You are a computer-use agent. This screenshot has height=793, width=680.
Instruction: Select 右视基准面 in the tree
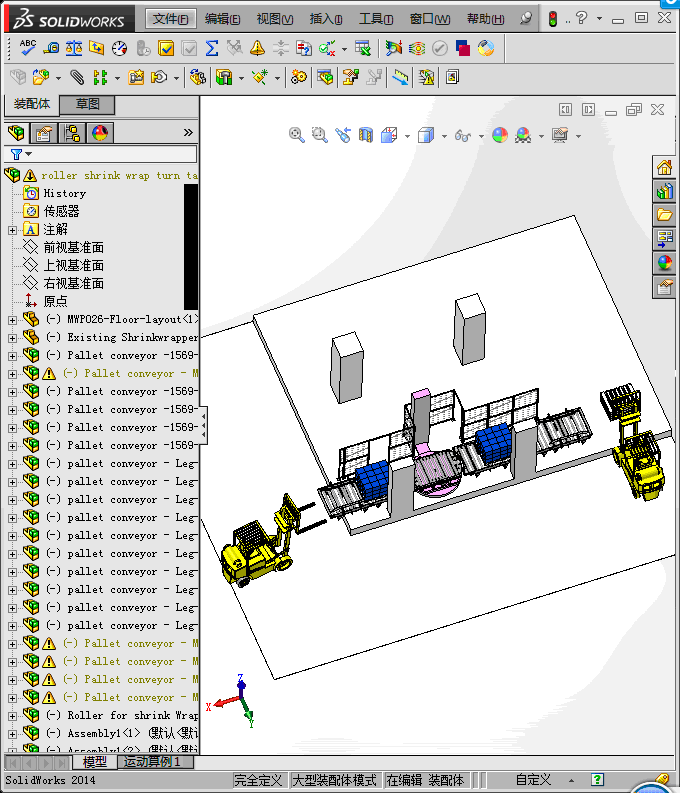73,283
